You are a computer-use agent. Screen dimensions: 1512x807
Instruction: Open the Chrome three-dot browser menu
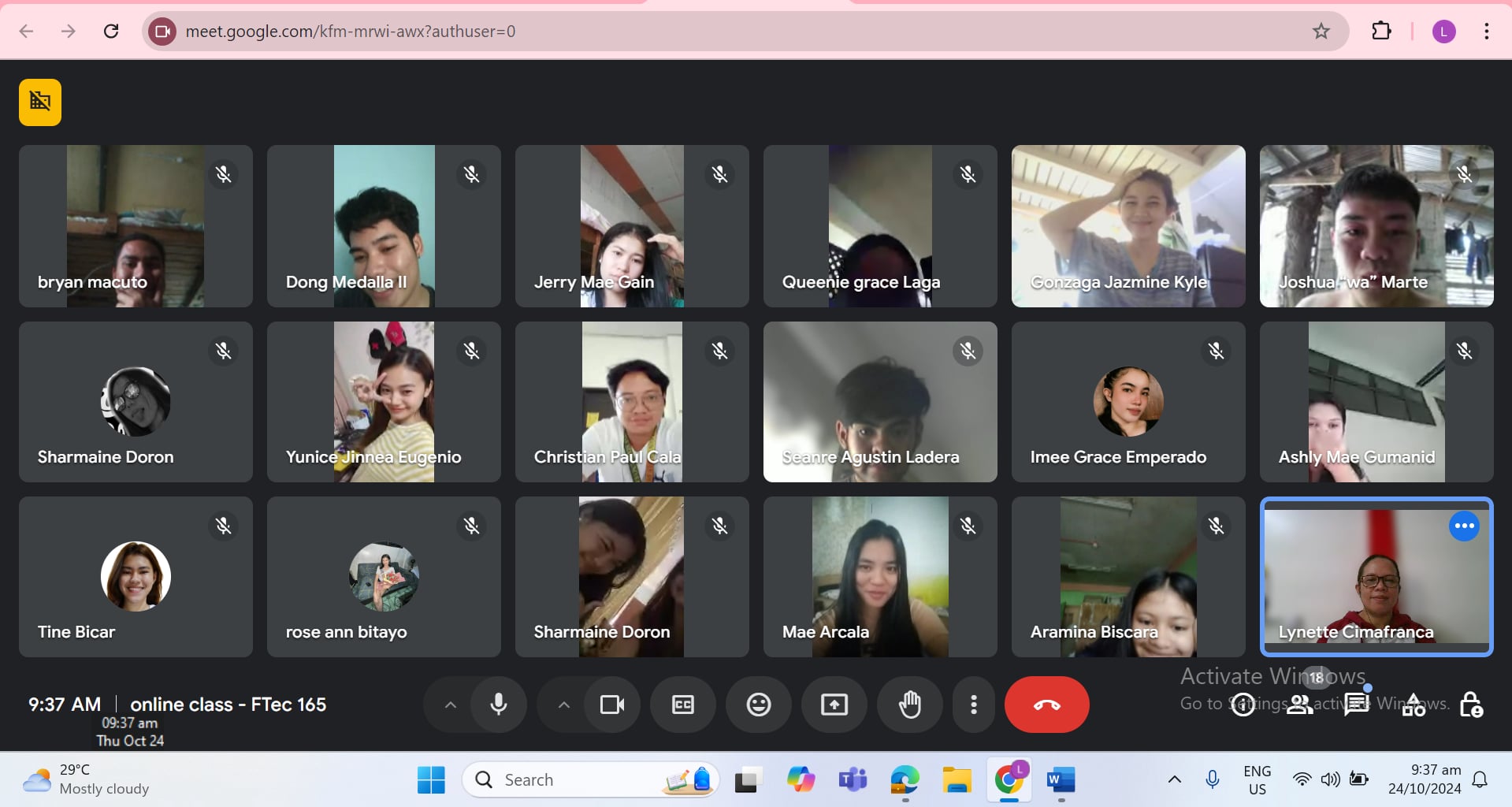1486,32
